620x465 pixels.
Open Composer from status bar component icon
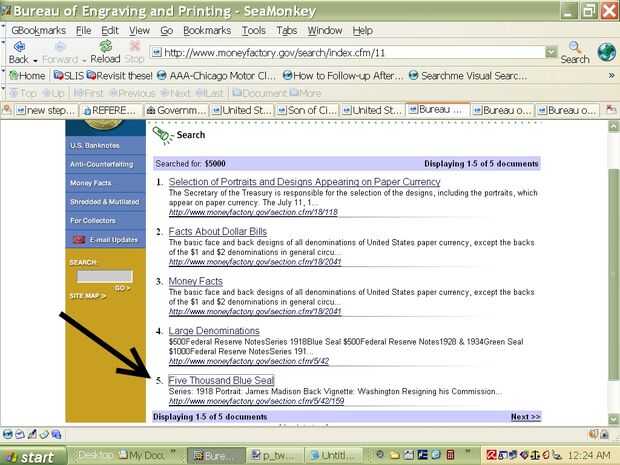coord(32,435)
